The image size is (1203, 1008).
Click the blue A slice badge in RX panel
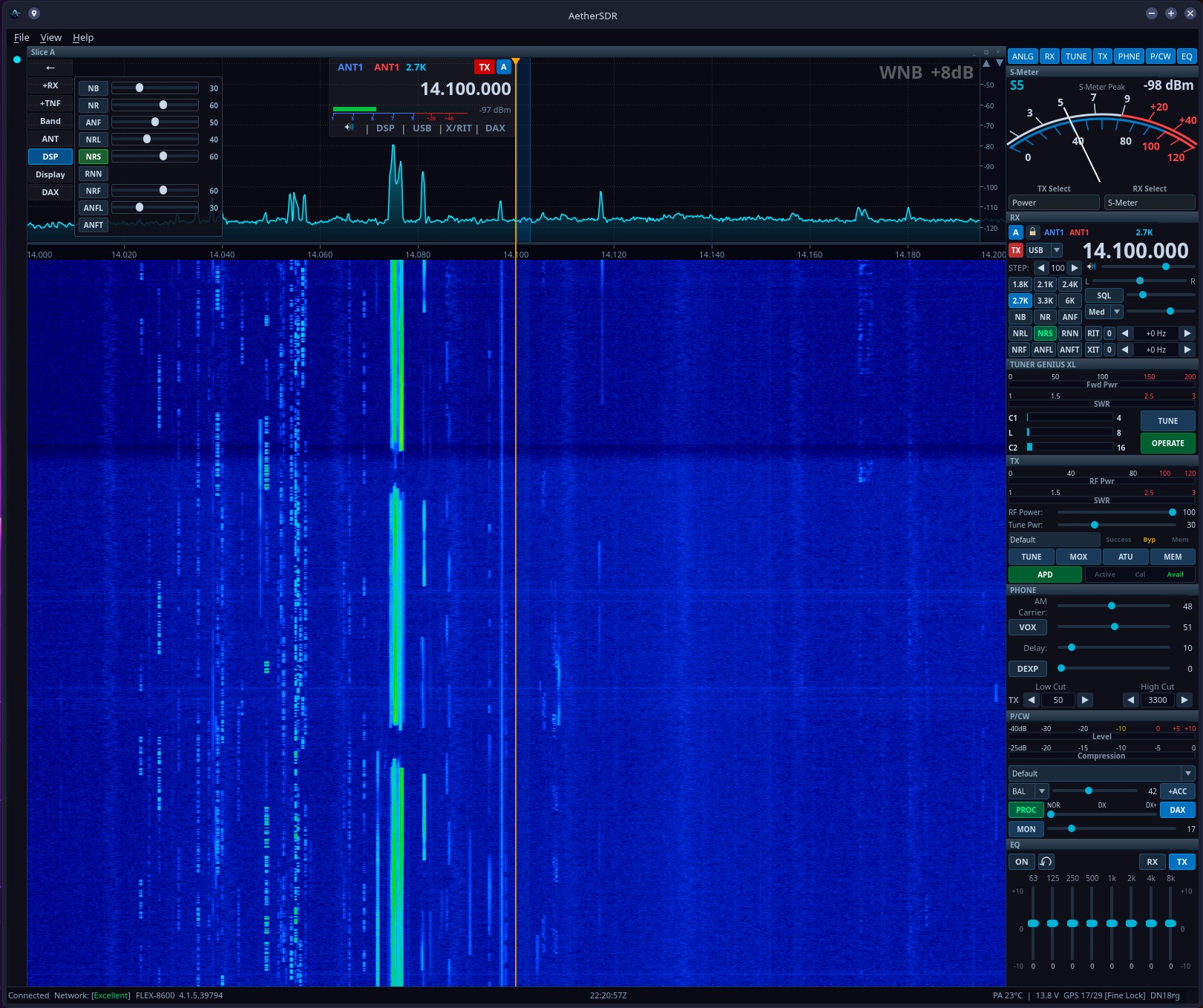point(1016,232)
